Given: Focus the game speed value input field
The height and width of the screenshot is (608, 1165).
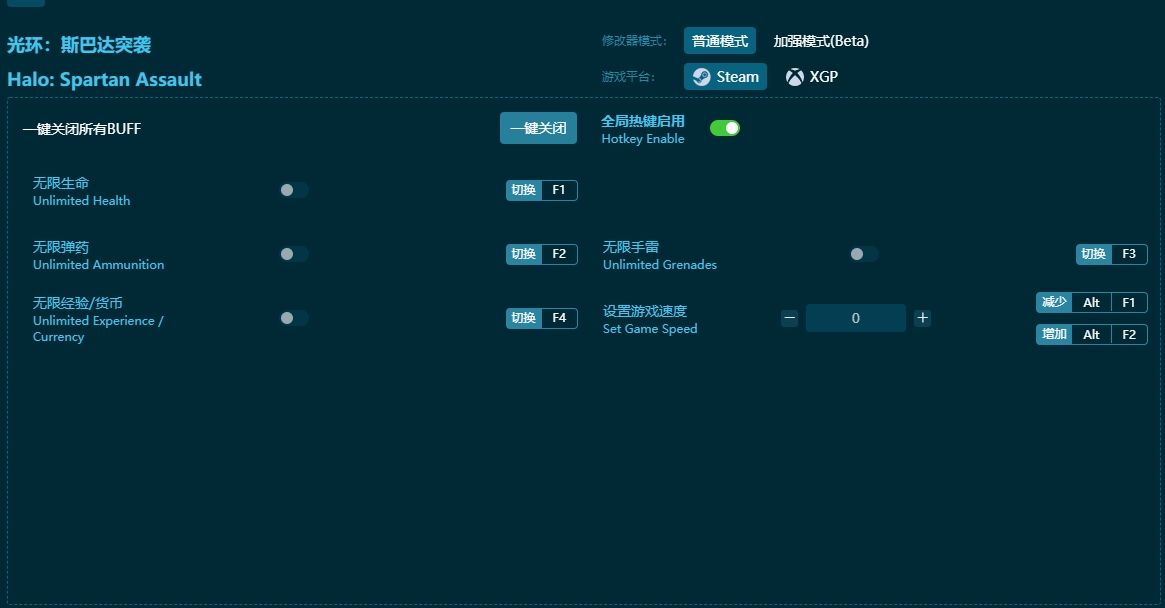Looking at the screenshot, I should tap(856, 318).
